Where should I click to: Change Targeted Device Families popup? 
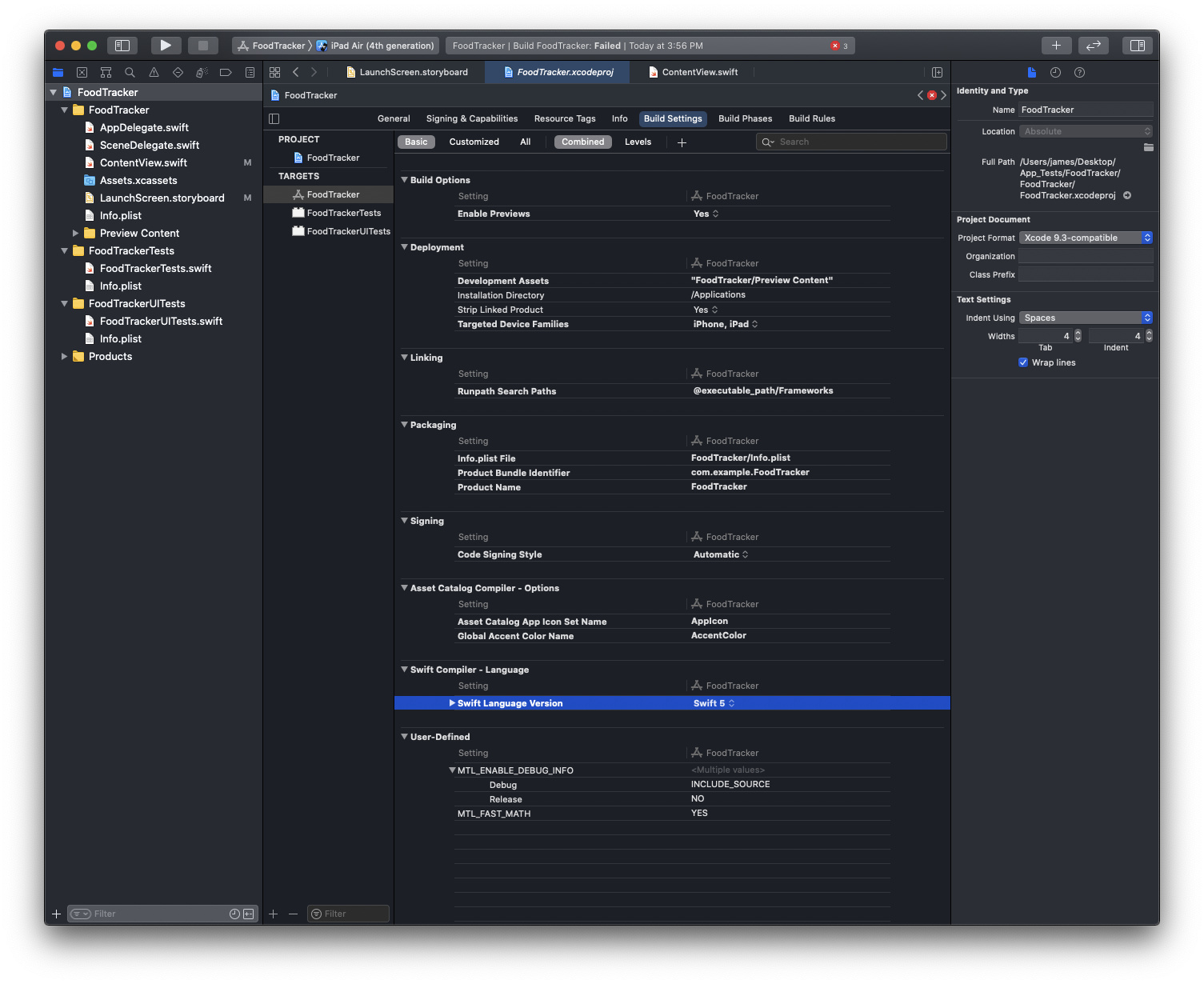click(726, 324)
